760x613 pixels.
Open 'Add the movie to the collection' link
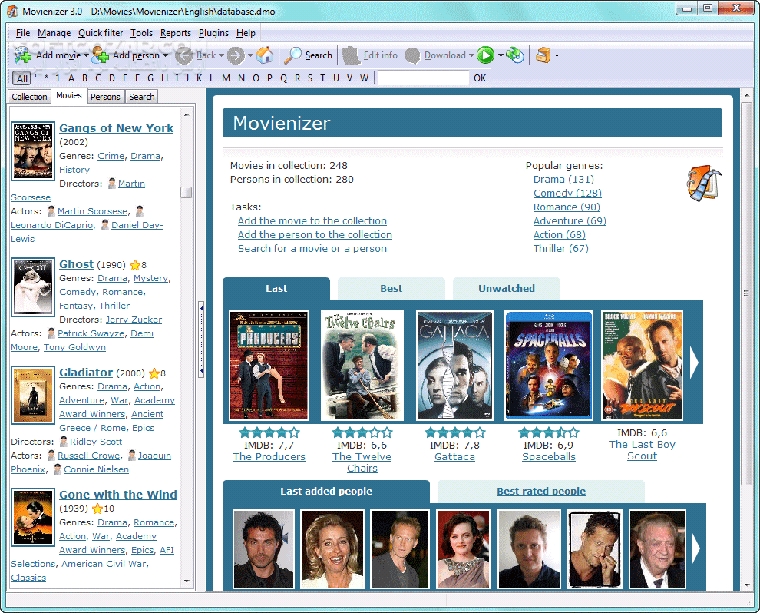(312, 221)
